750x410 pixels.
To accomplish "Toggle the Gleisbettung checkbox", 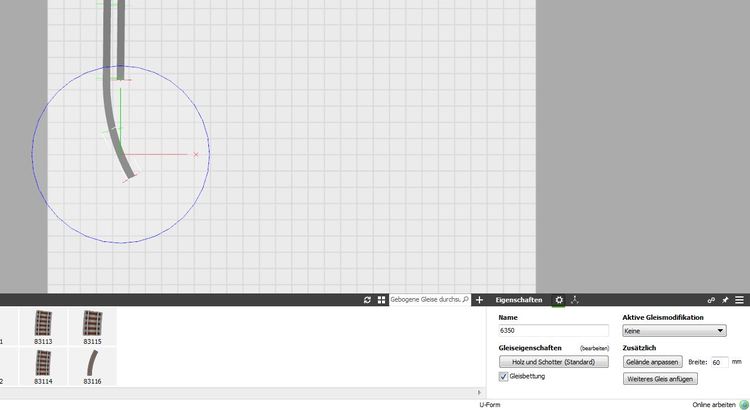I will pyautogui.click(x=504, y=377).
